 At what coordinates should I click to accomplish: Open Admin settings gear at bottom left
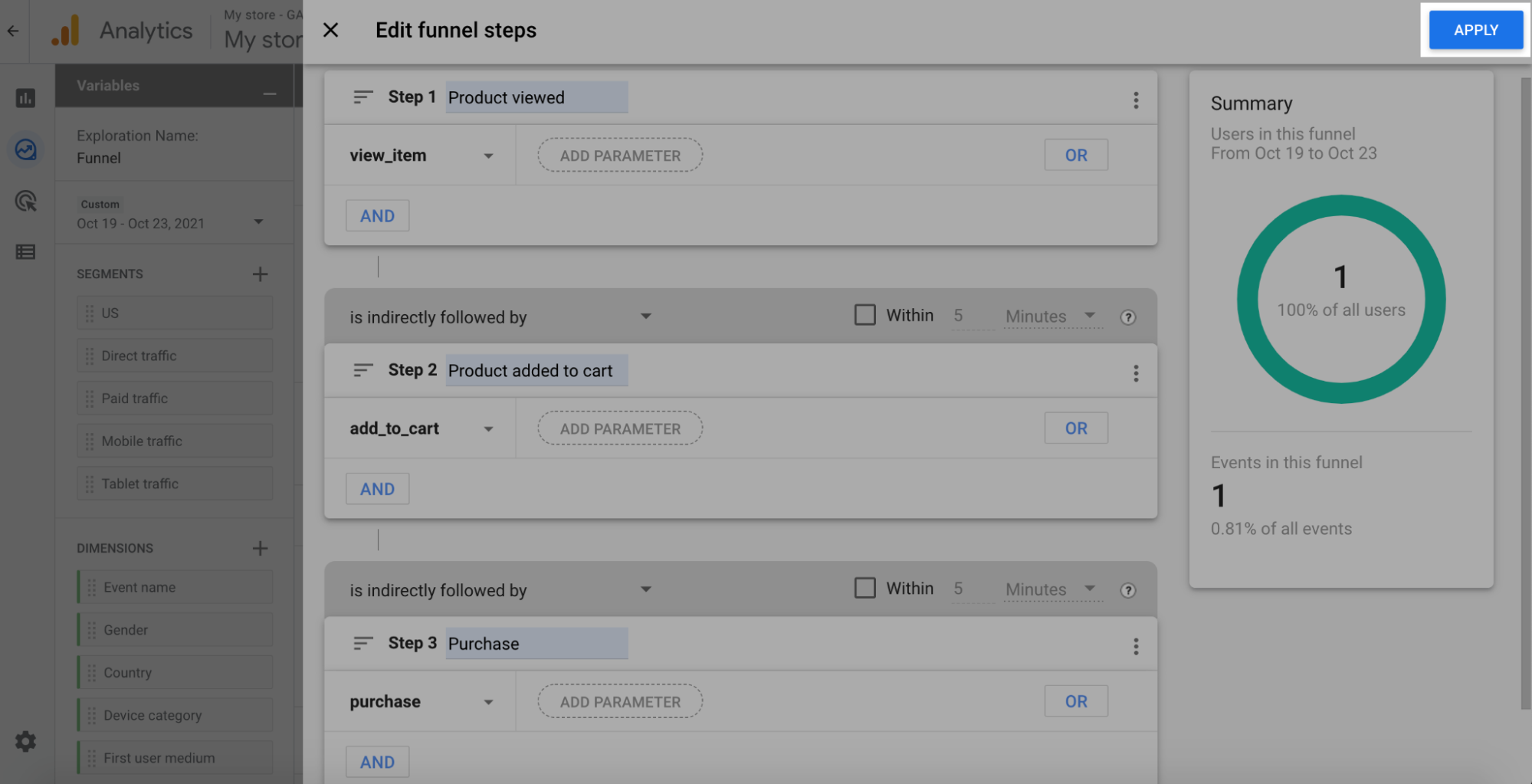coord(25,740)
